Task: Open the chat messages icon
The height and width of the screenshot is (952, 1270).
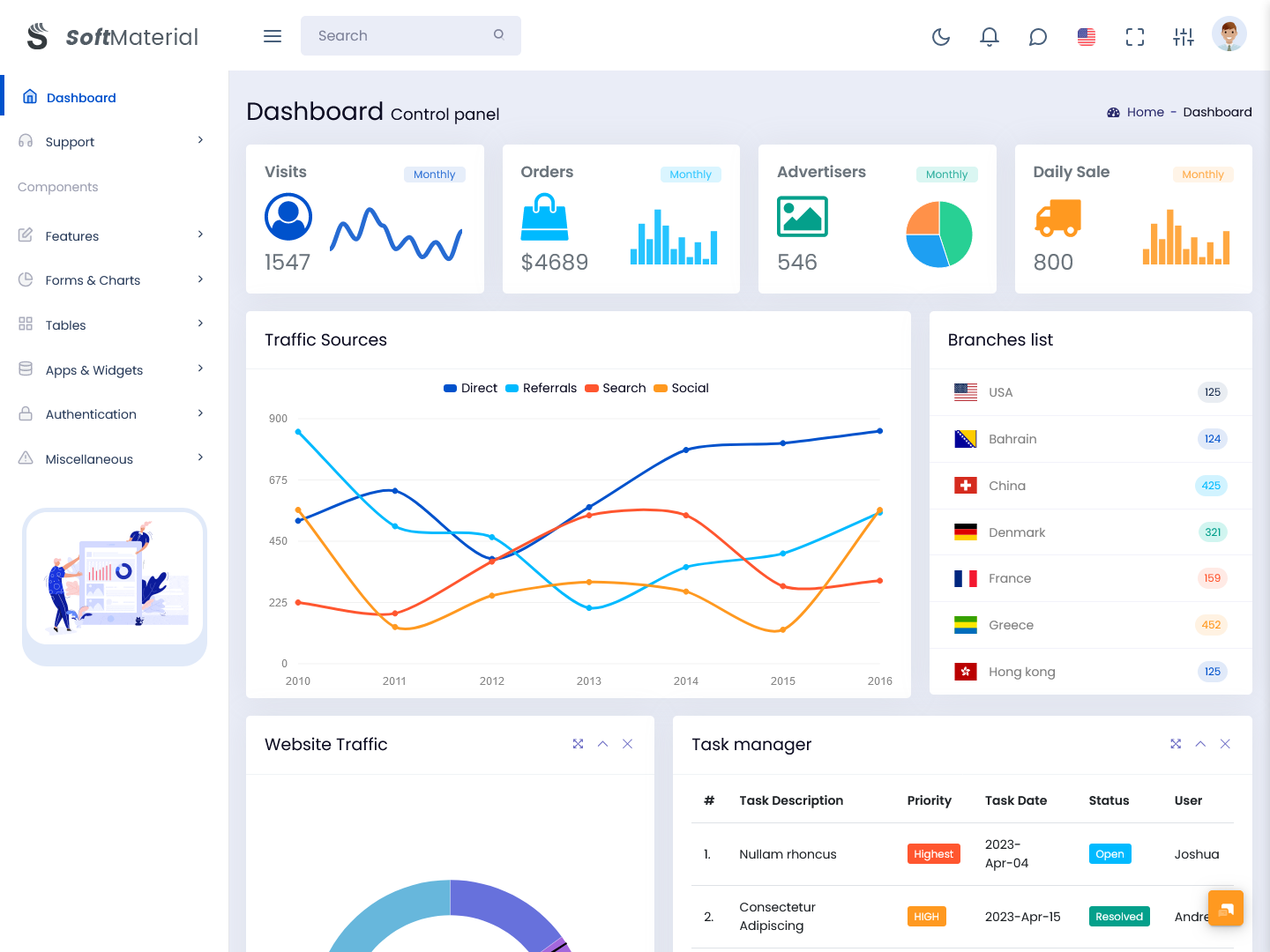Action: click(x=1038, y=36)
